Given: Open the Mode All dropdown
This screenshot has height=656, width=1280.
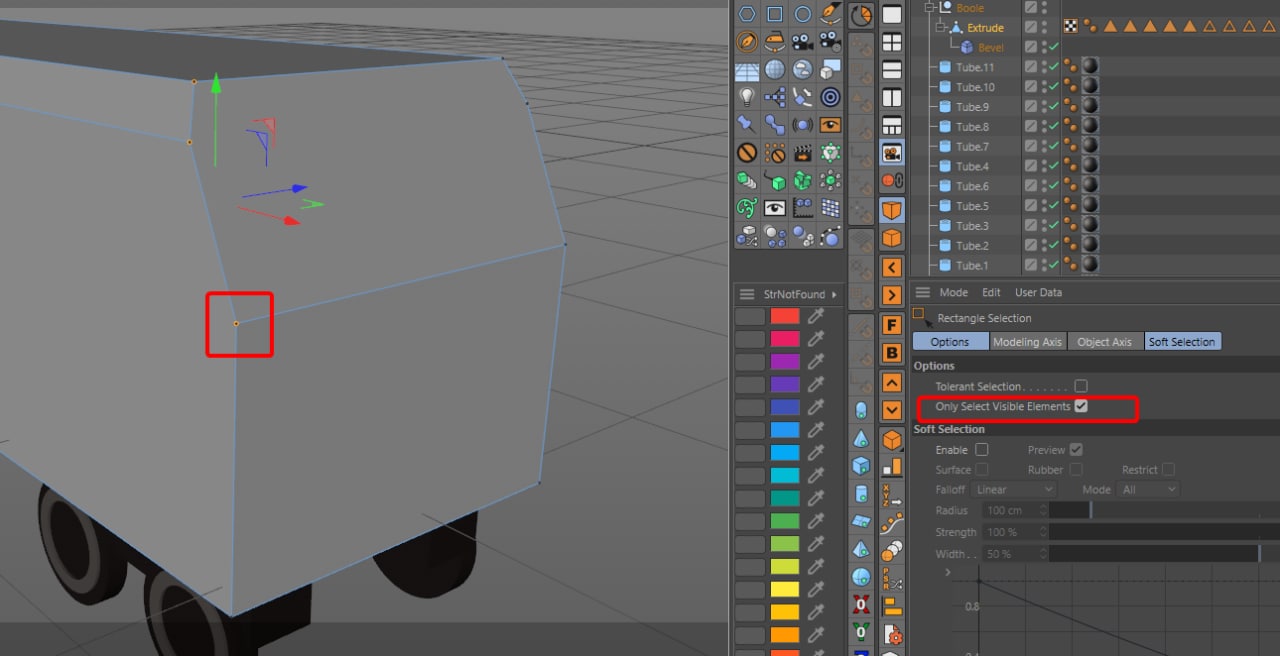Looking at the screenshot, I should (1149, 490).
